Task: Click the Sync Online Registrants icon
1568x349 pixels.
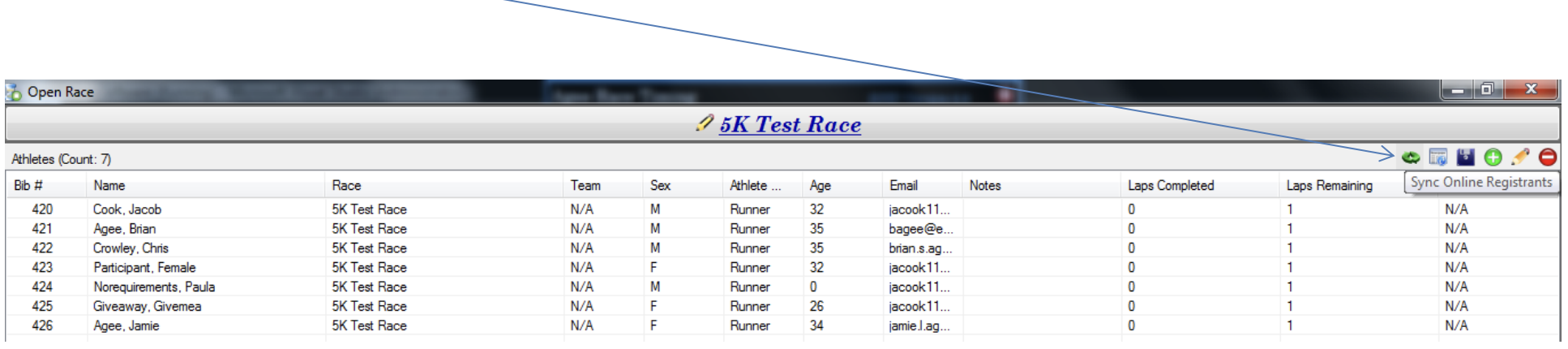Action: pos(1411,157)
